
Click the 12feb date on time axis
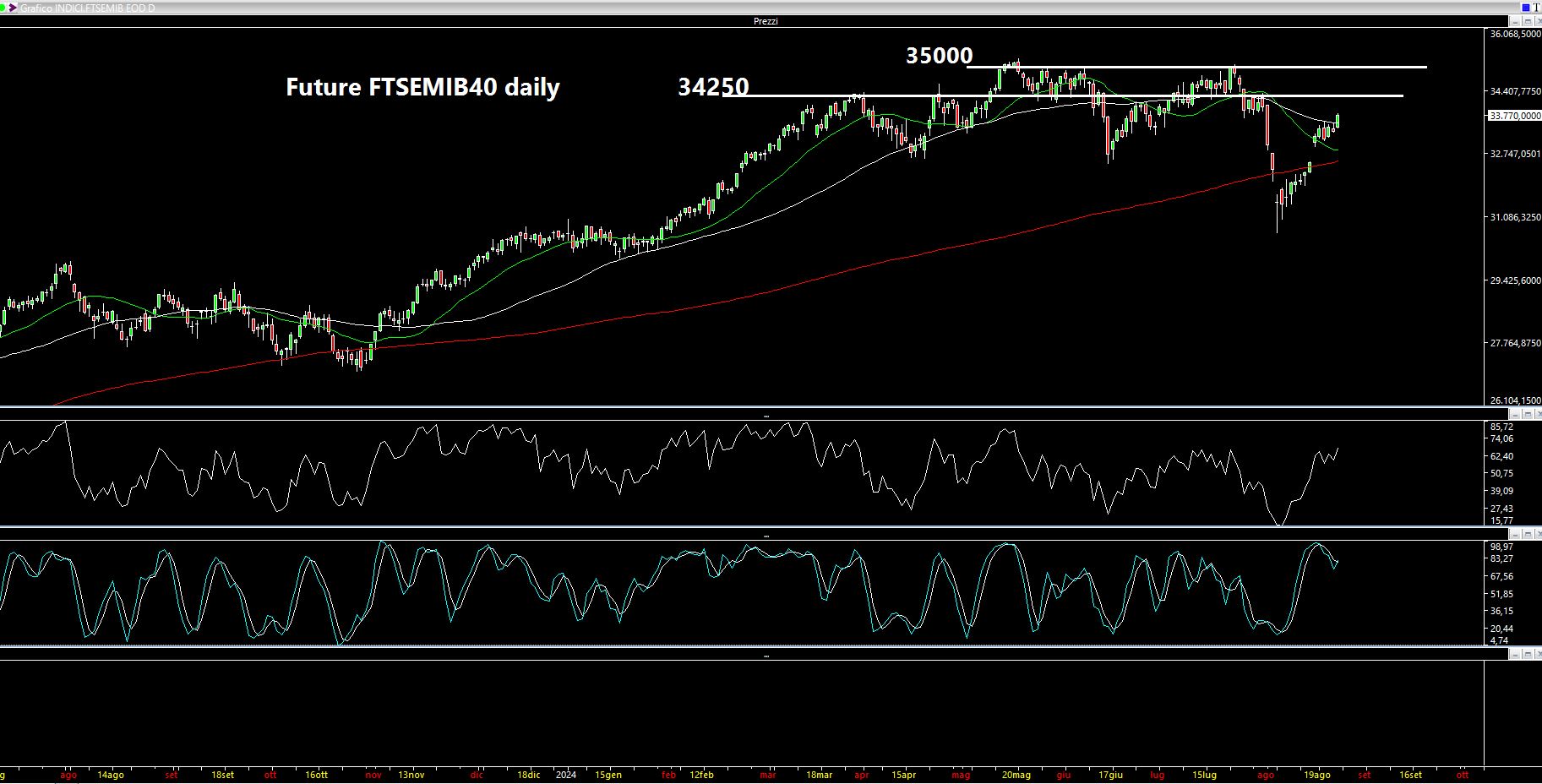click(x=701, y=775)
